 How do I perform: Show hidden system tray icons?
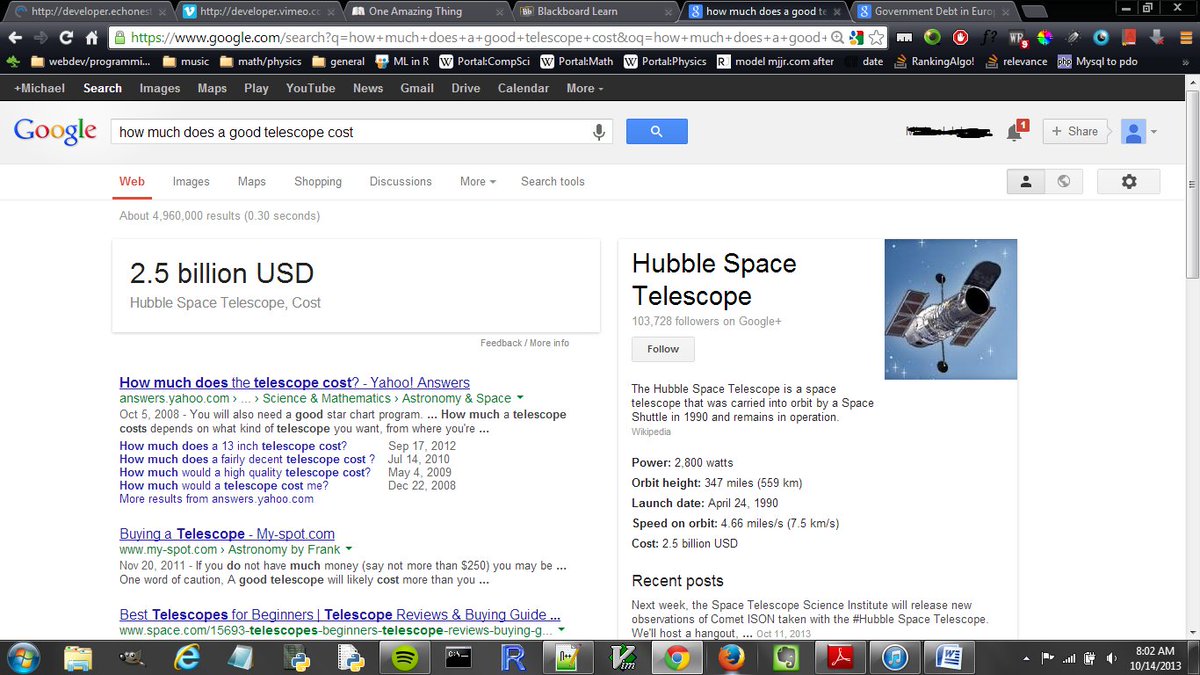1027,658
